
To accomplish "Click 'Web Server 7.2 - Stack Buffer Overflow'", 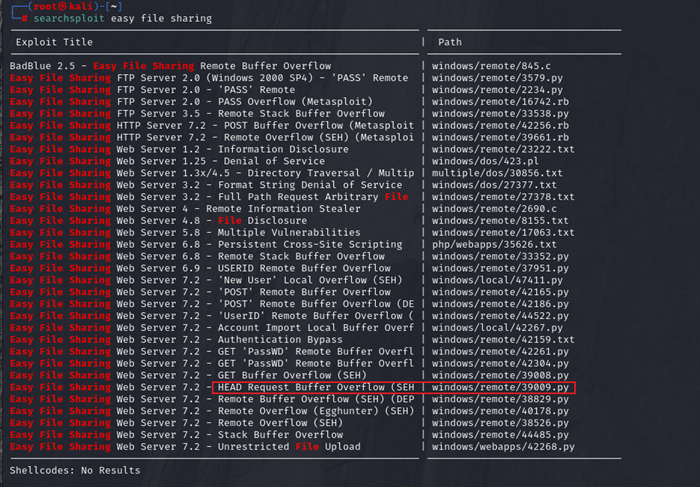I will tap(230, 435).
